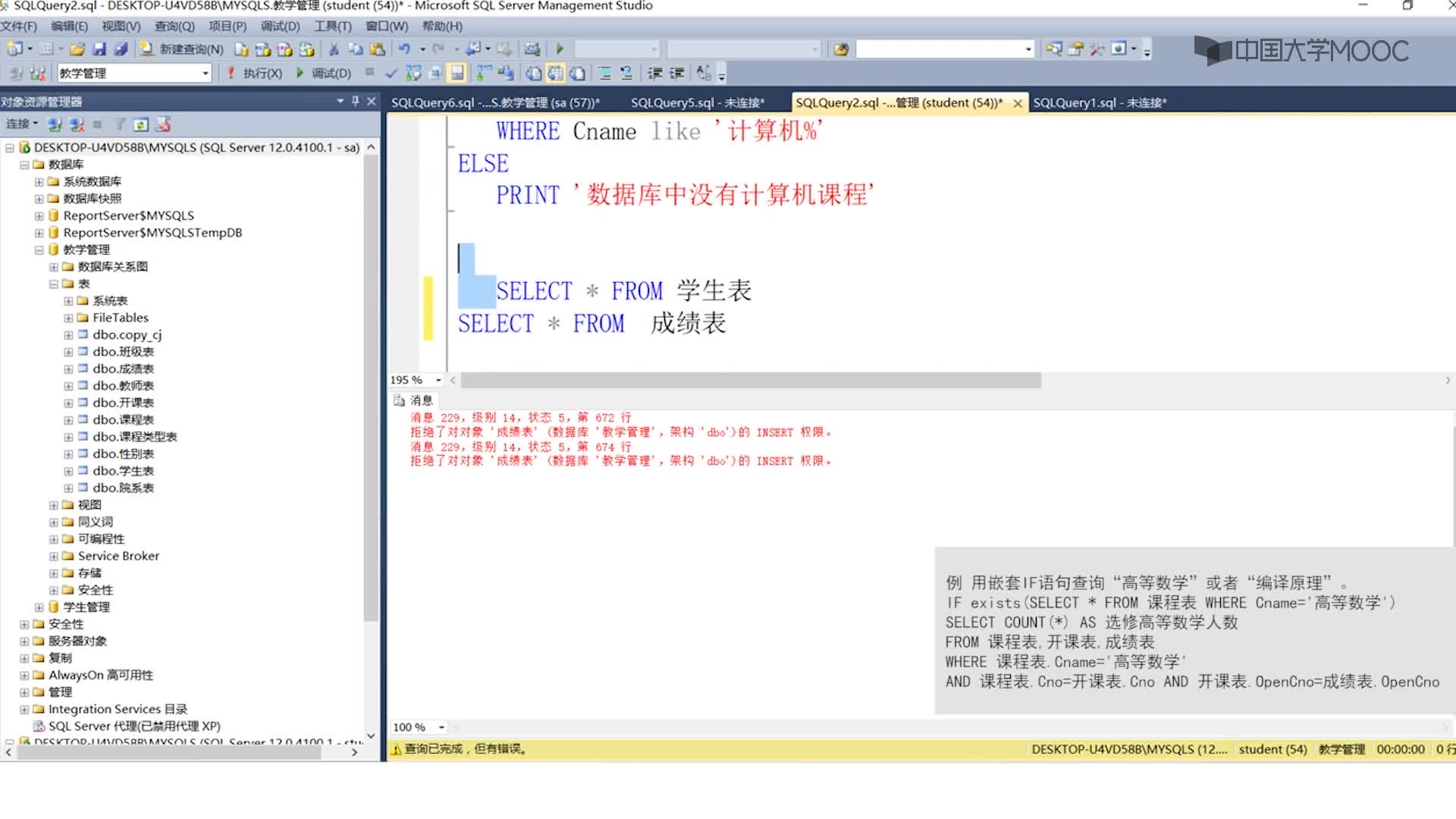Select the SQLQuery1.sql 未连接 tab
Image resolution: width=1456 pixels, height=819 pixels.
coord(1100,102)
